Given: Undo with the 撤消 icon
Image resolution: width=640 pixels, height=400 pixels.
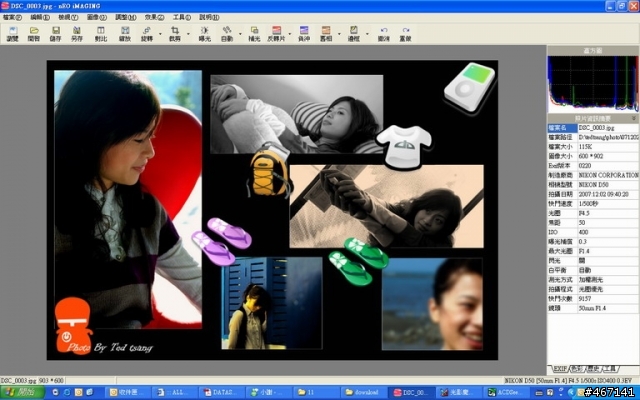Looking at the screenshot, I should click(x=384, y=34).
